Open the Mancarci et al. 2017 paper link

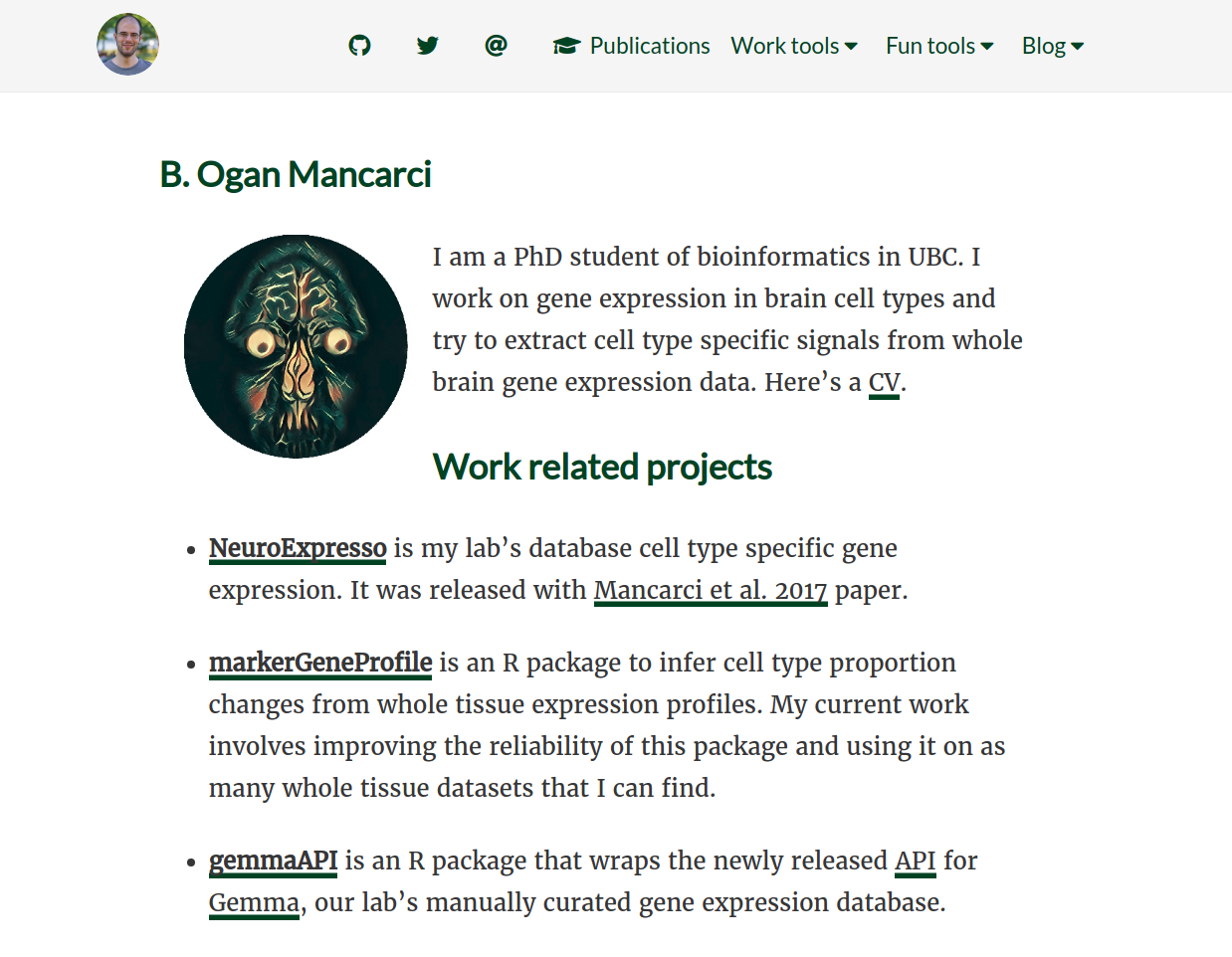[x=711, y=590]
